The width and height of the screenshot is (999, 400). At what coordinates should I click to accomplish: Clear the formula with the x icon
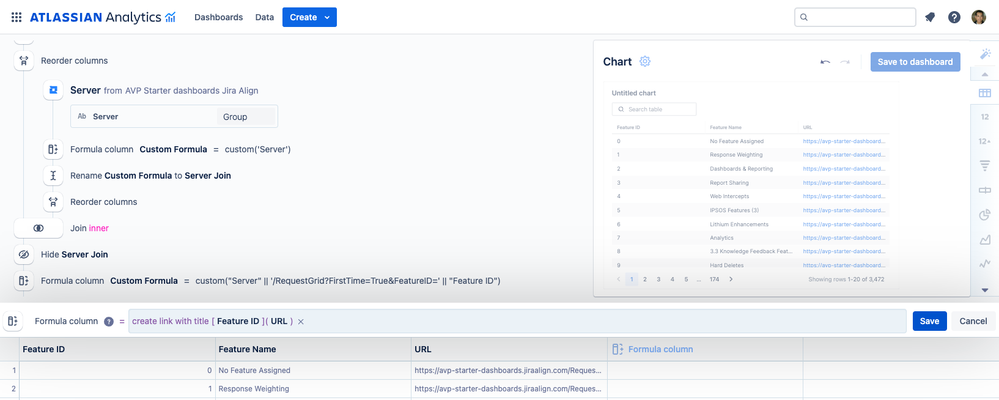[x=301, y=322]
